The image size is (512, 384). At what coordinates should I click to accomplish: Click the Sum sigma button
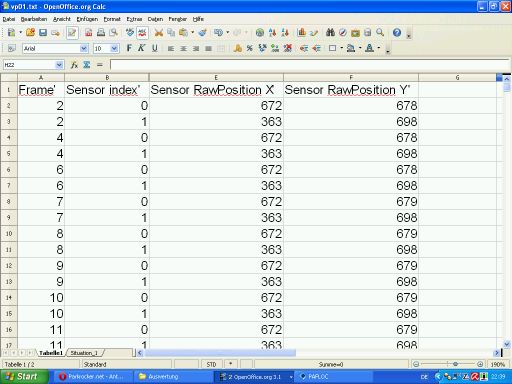(87, 65)
